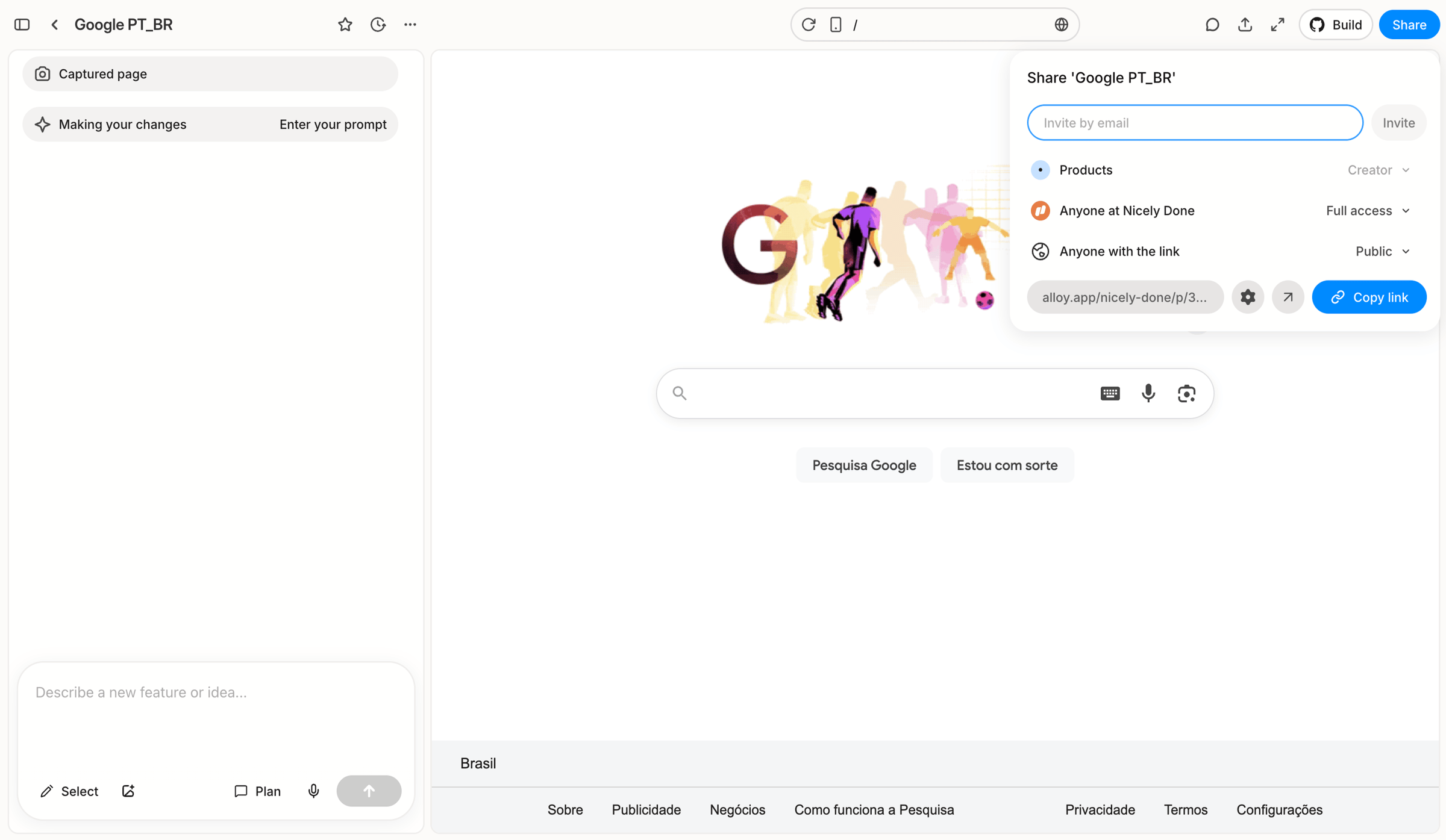Open shared link in new tab arrow
This screenshot has height=840, width=1446.
tap(1288, 297)
